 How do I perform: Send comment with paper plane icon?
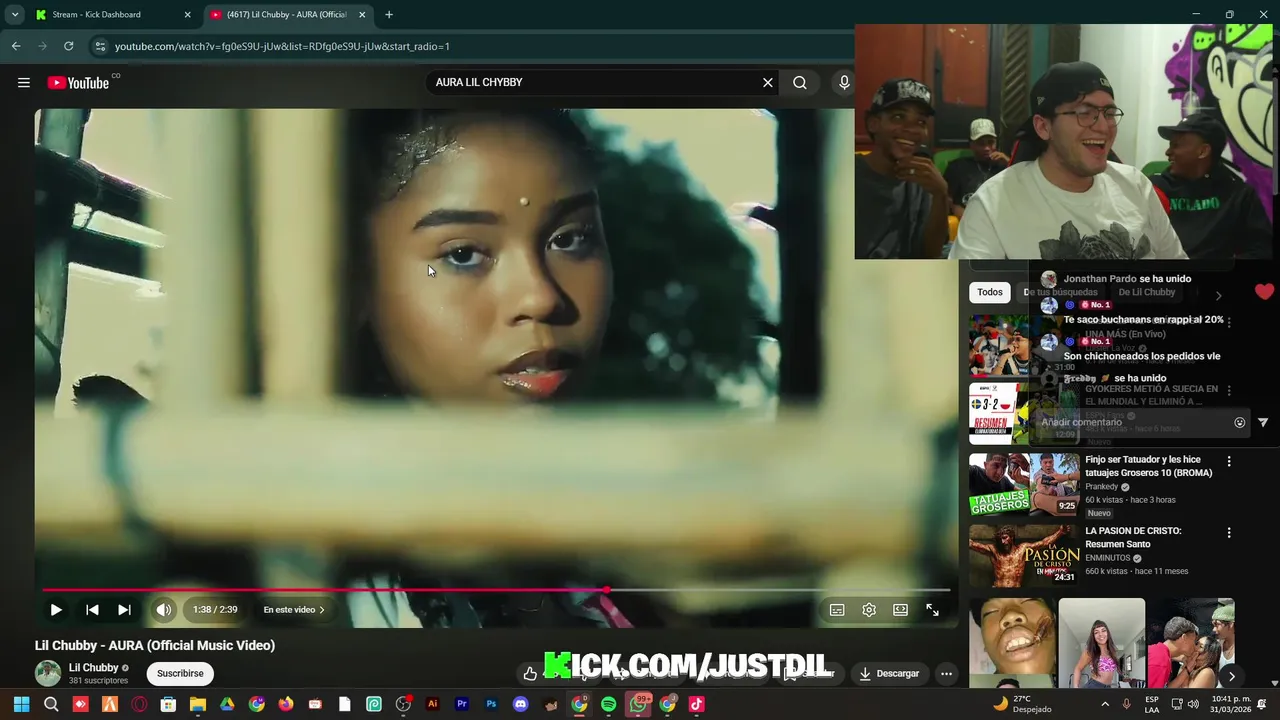click(1263, 422)
